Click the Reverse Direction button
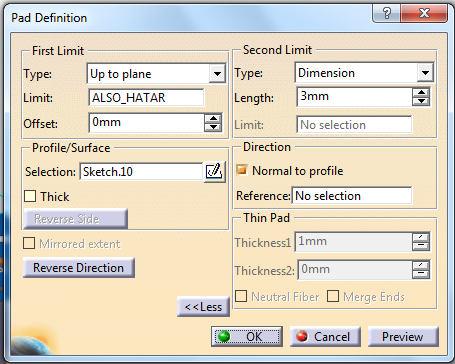The image size is (455, 364). pyautogui.click(x=79, y=268)
